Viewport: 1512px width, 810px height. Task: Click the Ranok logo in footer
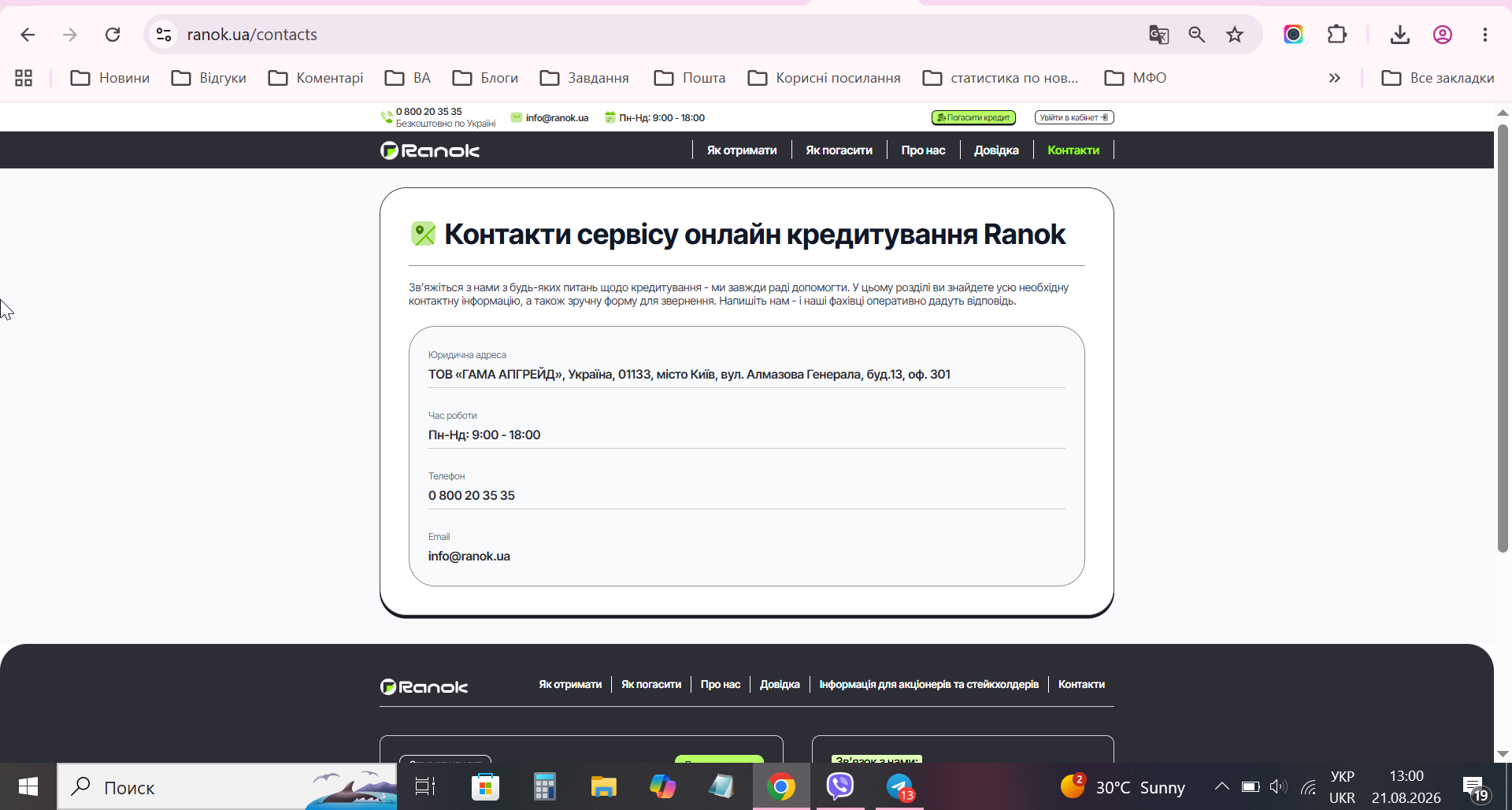424,687
